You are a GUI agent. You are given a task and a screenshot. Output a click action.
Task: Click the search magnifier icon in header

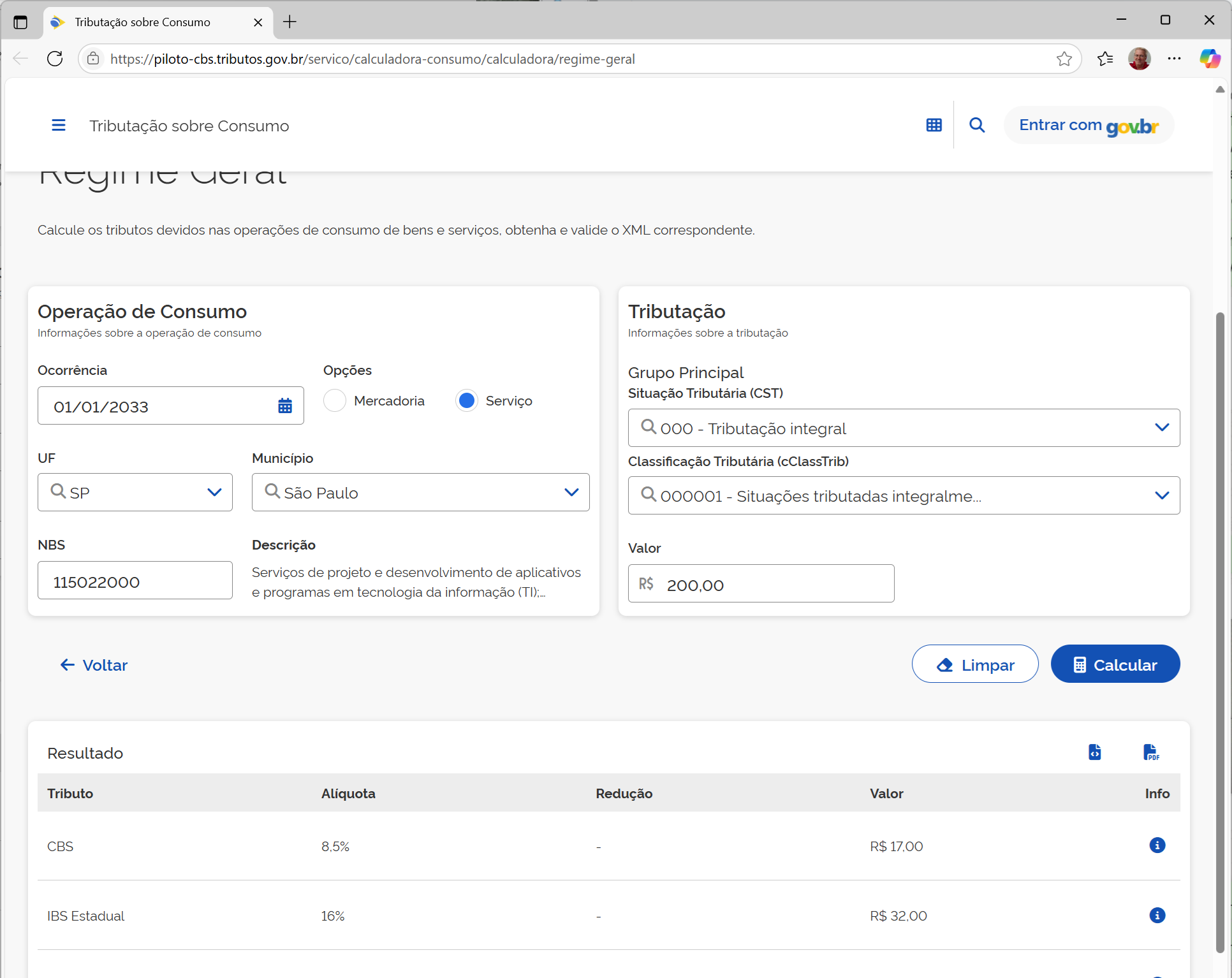(x=976, y=126)
